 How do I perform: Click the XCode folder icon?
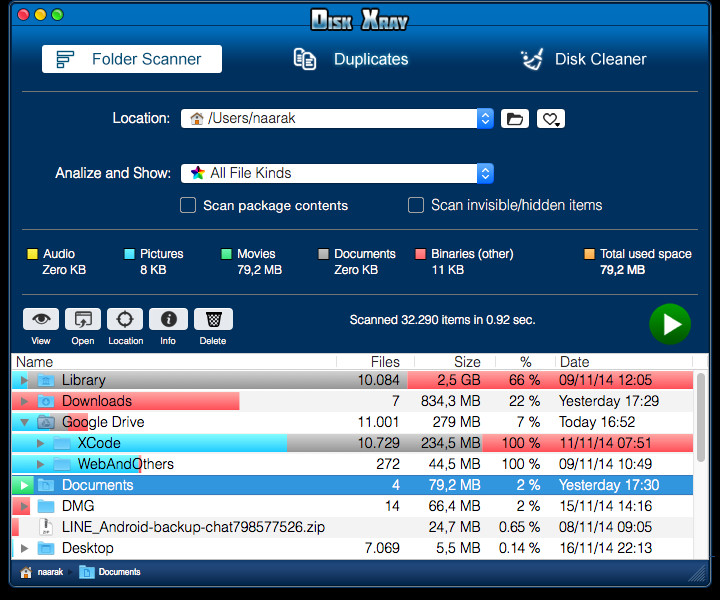[x=62, y=443]
